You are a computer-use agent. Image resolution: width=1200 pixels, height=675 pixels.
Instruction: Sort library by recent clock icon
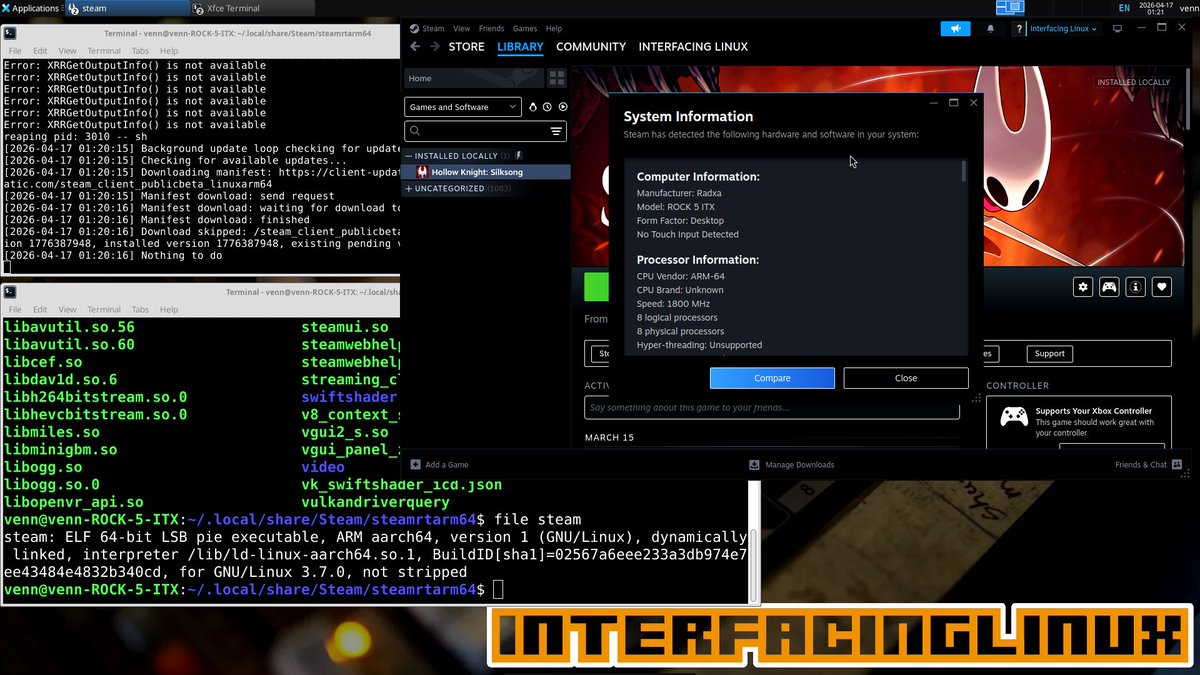point(547,107)
